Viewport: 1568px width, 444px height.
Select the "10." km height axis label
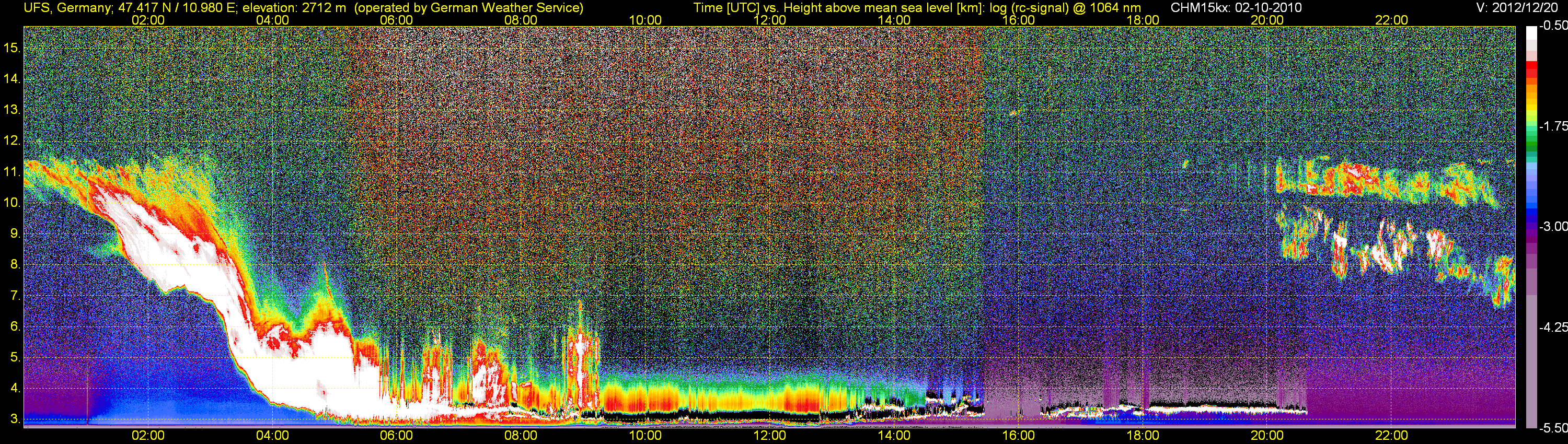click(x=12, y=203)
